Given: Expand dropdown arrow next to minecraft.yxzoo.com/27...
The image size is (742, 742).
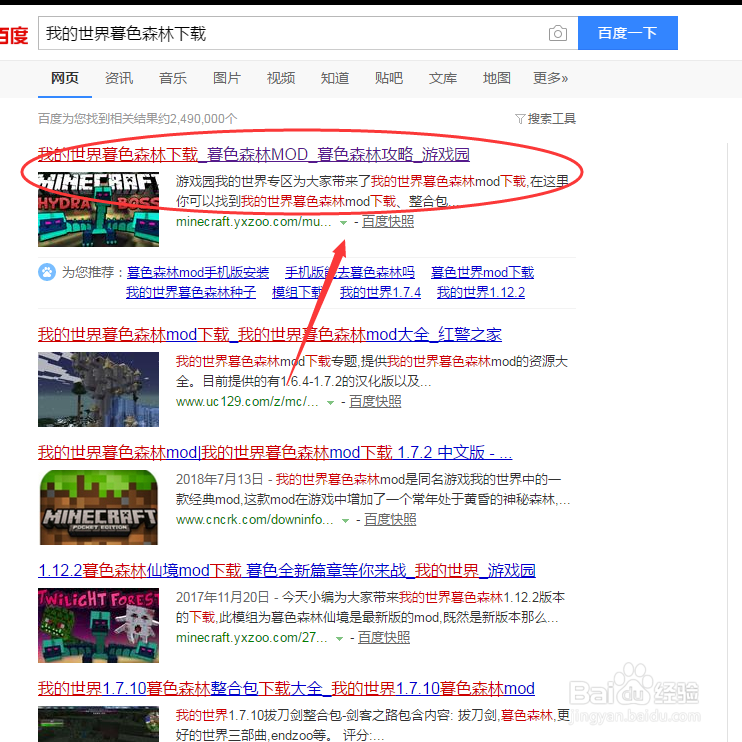Looking at the screenshot, I should point(339,638).
